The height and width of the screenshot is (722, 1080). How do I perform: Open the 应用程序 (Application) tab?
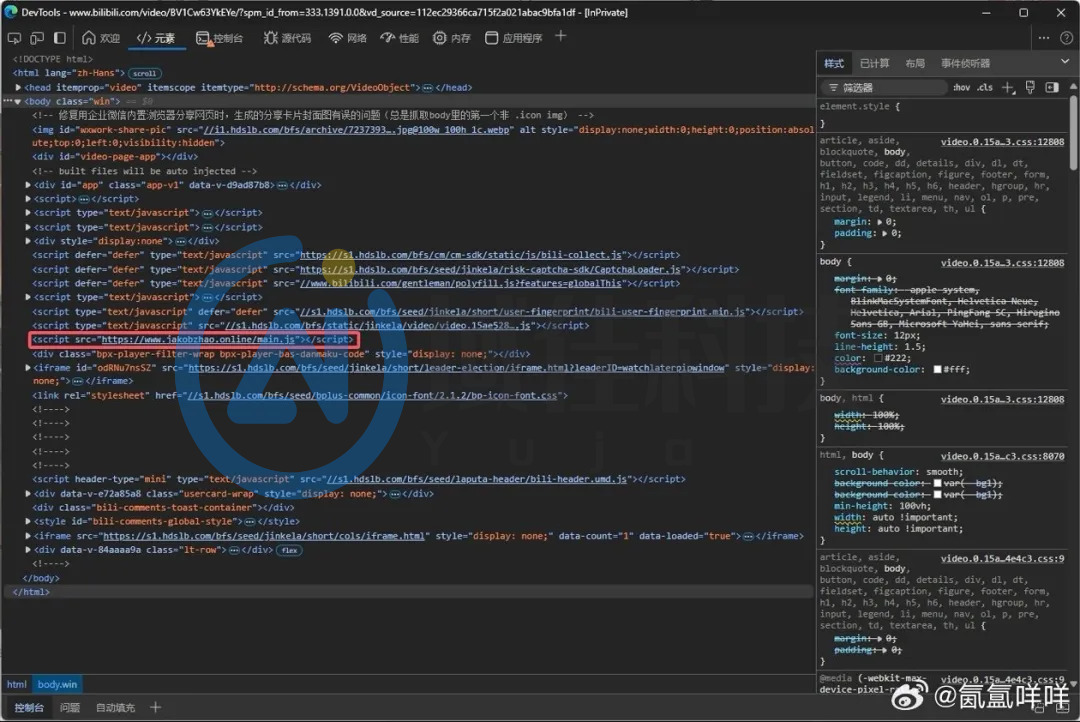coord(514,38)
